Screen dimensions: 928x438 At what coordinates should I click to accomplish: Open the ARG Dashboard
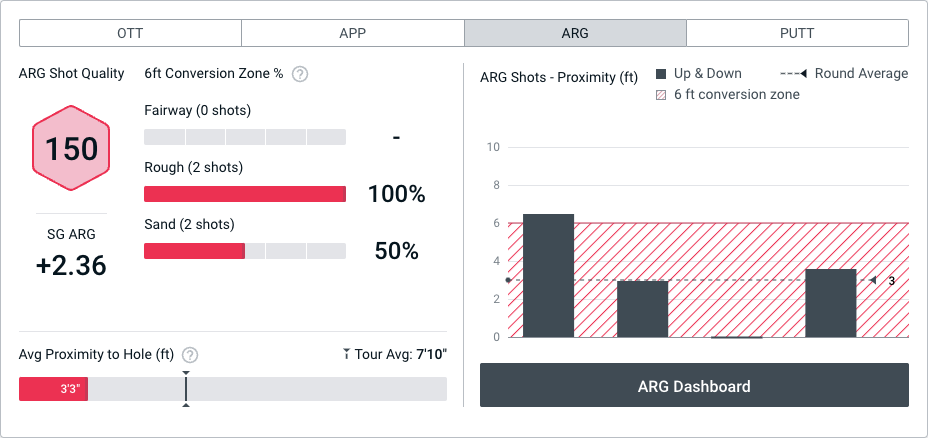pyautogui.click(x=694, y=386)
